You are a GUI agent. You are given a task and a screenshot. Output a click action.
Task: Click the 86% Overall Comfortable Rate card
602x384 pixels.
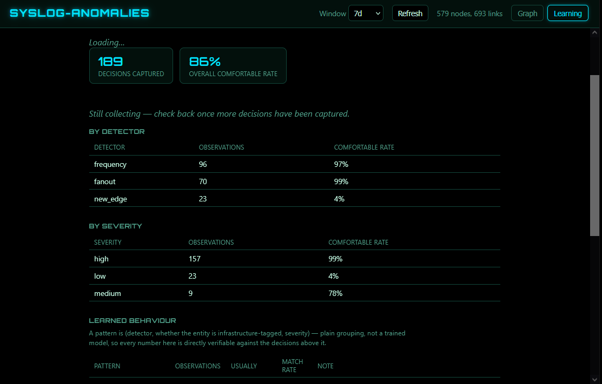point(233,66)
